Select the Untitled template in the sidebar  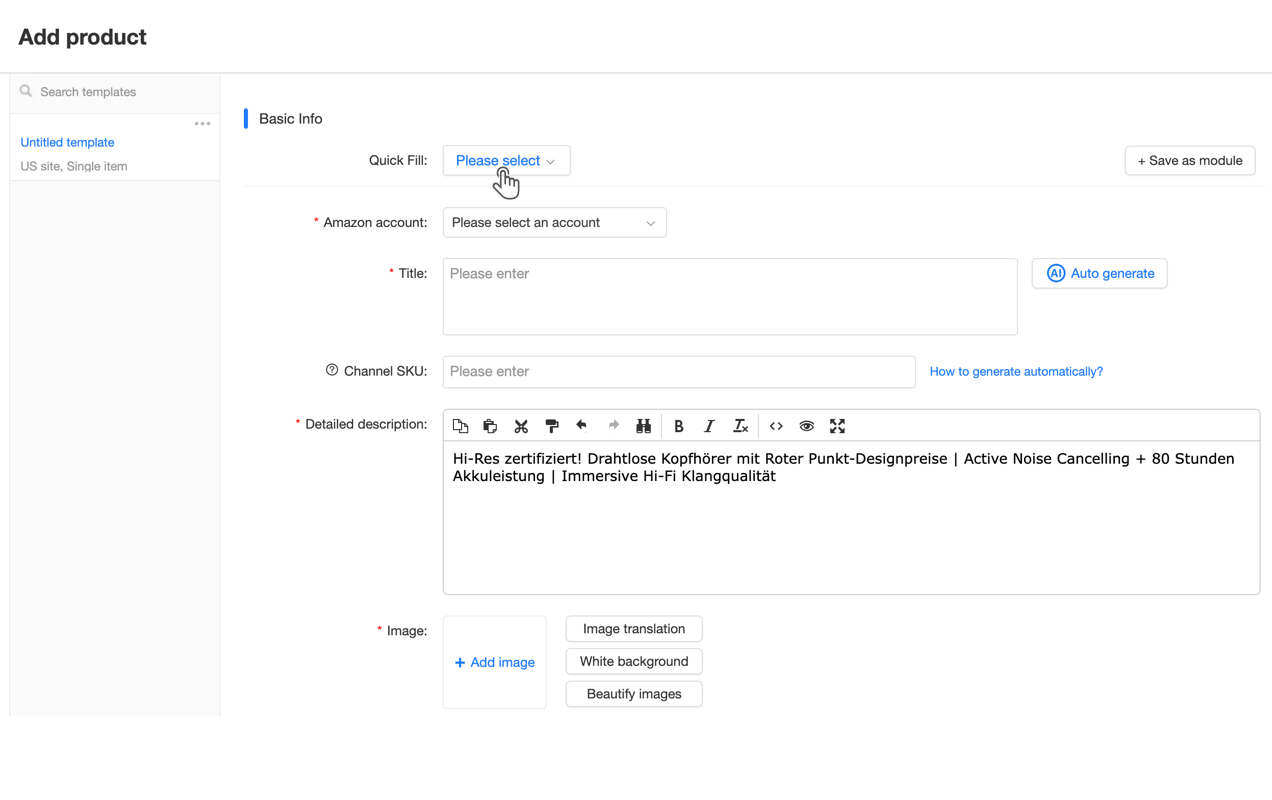tap(67, 142)
